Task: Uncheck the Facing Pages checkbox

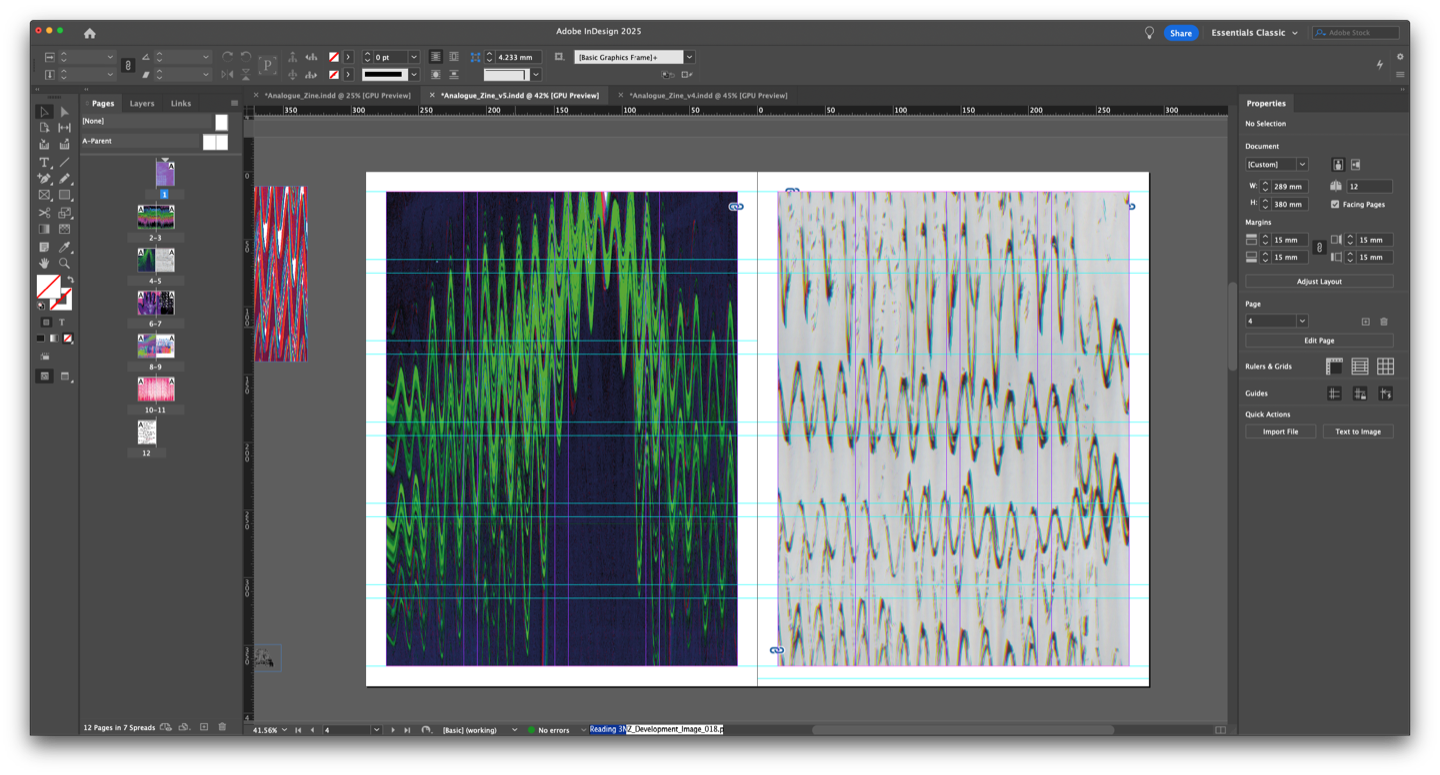Action: (1335, 204)
